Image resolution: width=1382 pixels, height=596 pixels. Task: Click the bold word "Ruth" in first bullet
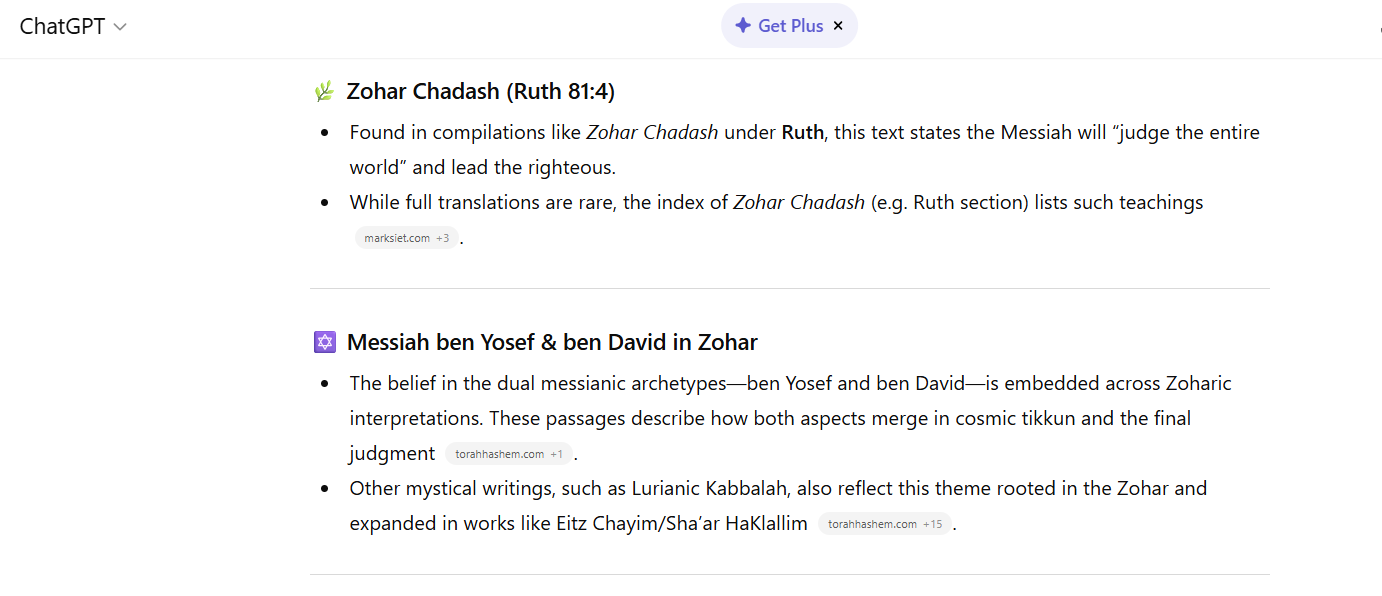point(803,133)
